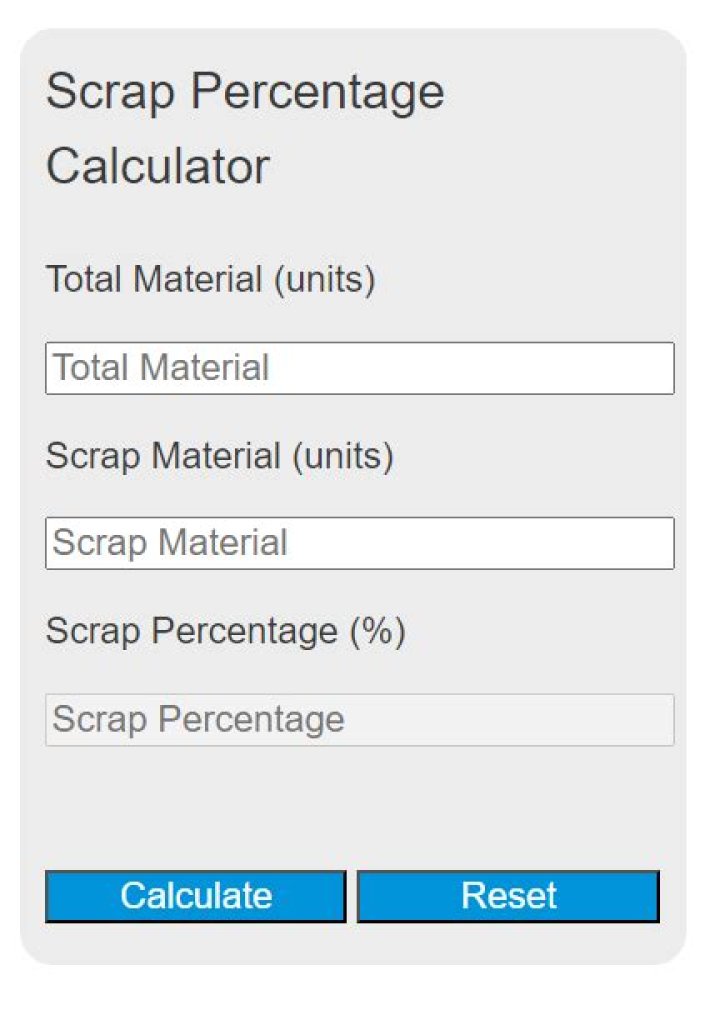Screen dimensions: 720x1010
Task: Click the Total Material input field
Action: [x=360, y=368]
